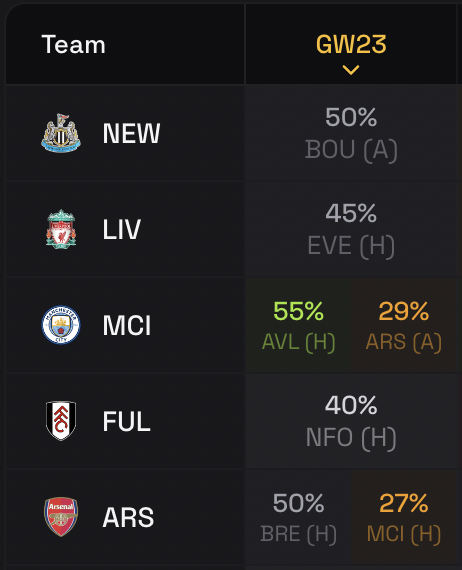This screenshot has width=462, height=570.
Task: Open Fulham's 40% NFO (H) fixture
Action: point(351,421)
